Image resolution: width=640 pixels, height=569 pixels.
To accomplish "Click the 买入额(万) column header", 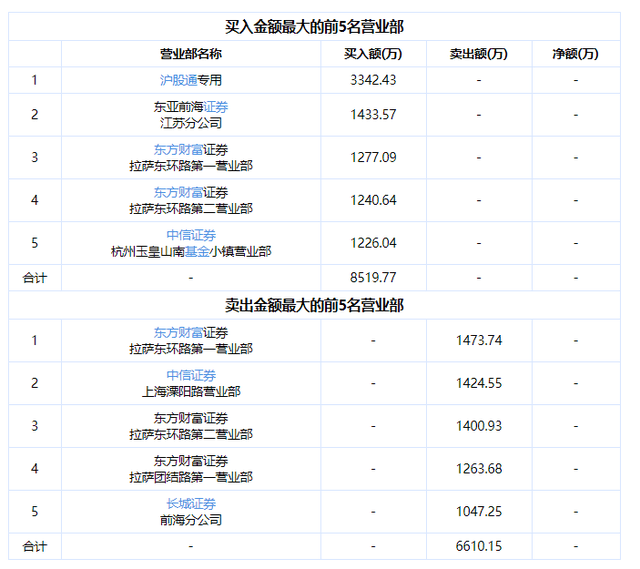I will [373, 53].
